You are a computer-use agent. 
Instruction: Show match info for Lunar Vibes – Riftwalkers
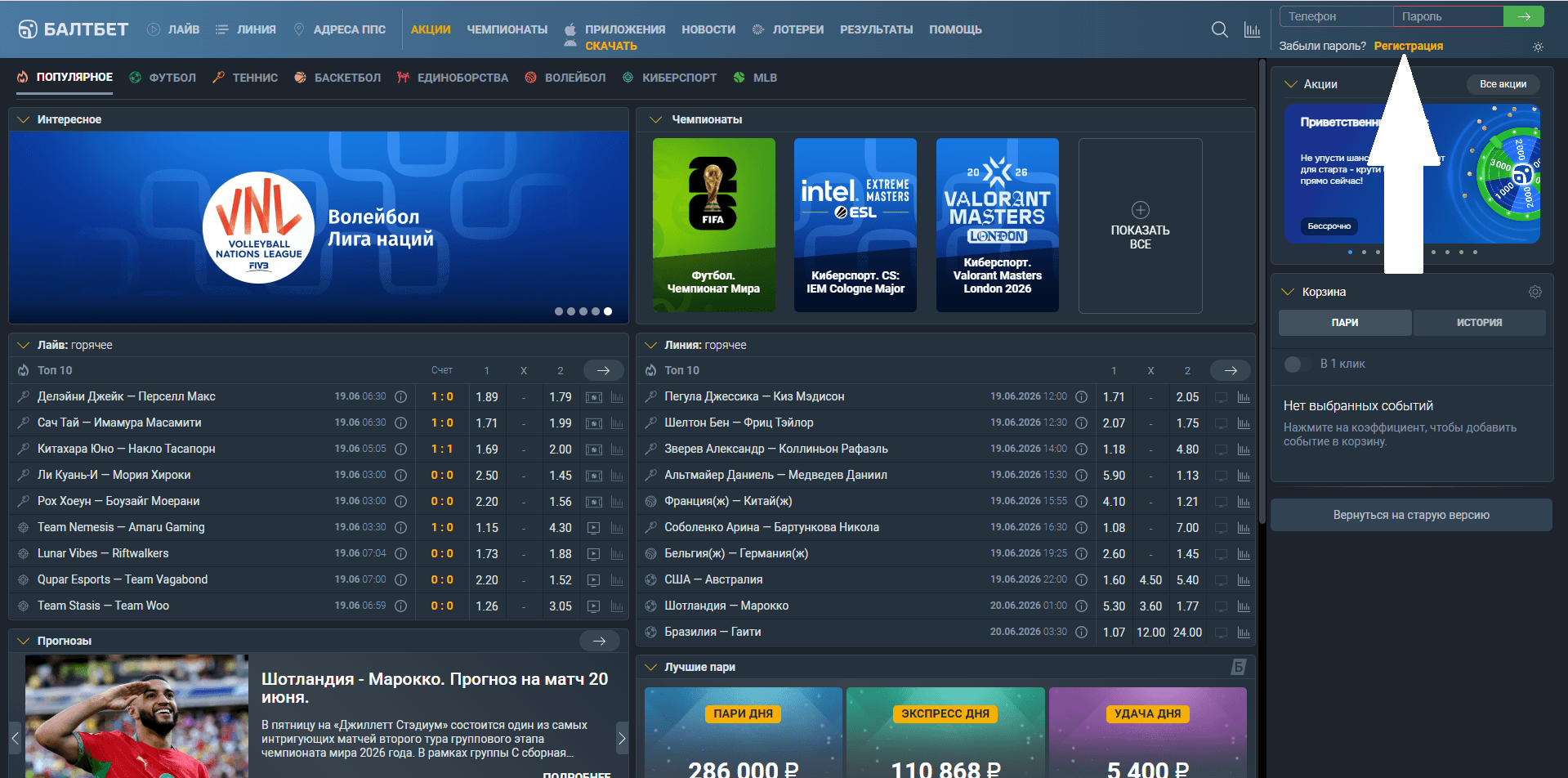[401, 553]
